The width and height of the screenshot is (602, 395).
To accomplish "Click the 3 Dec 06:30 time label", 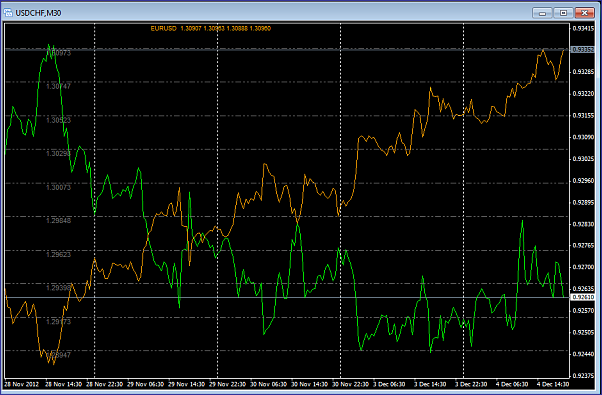I will tap(389, 384).
